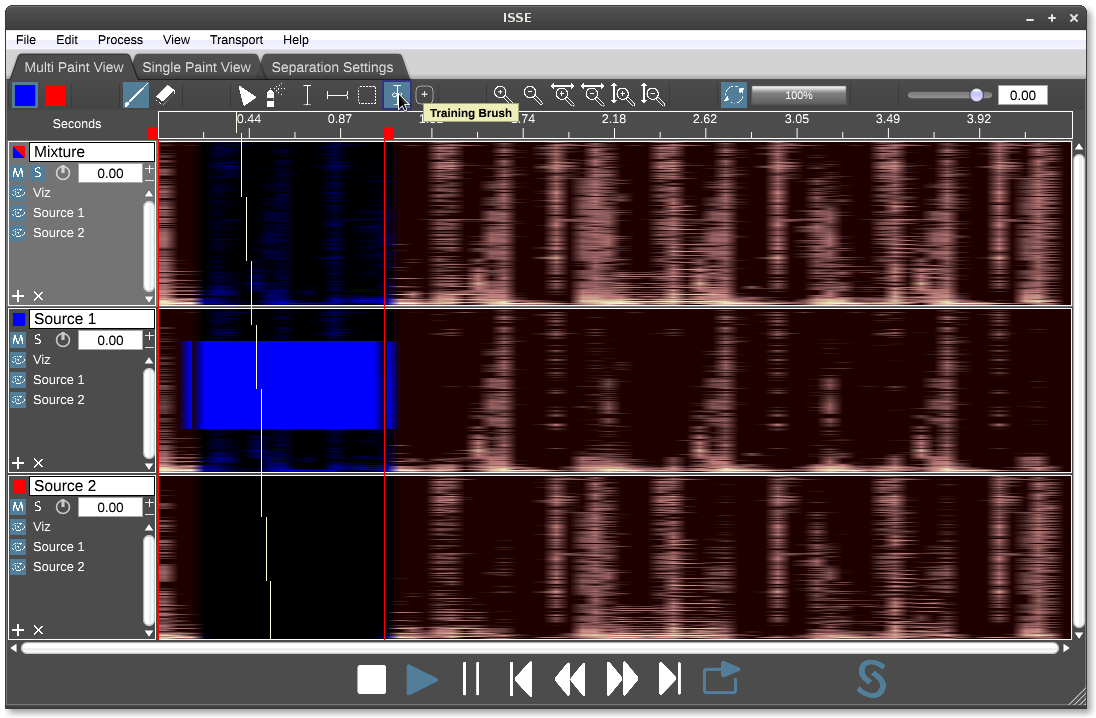1096x718 pixels.
Task: Switch to the Separation Settings tab
Action: pos(332,67)
